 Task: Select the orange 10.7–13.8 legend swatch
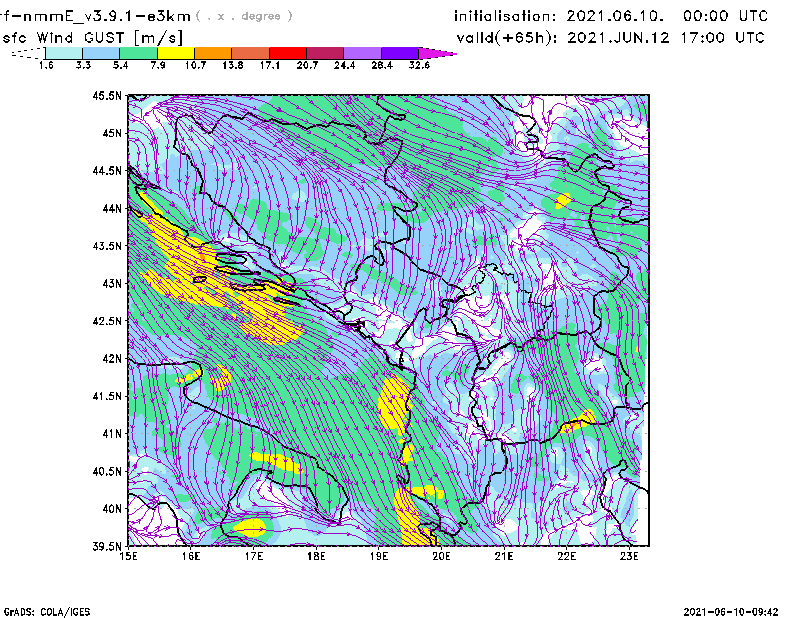[213, 53]
